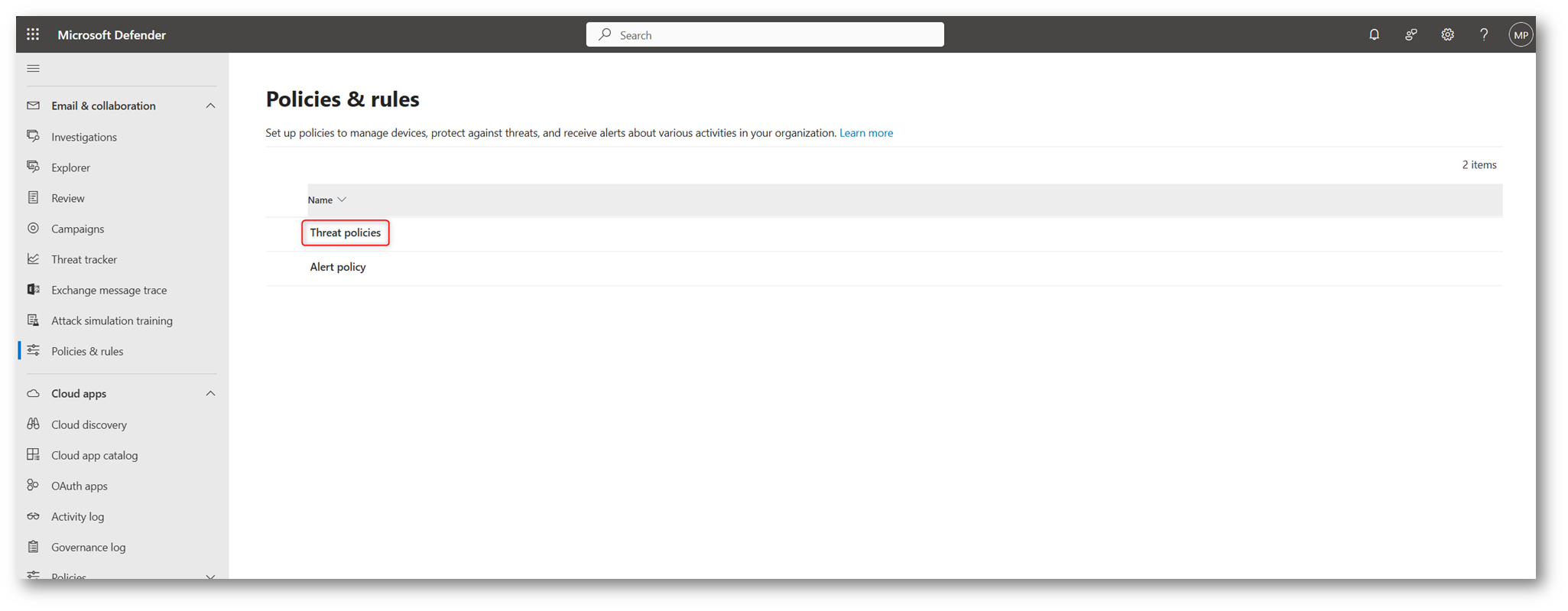
Task: Focus the Search input field
Action: click(x=765, y=34)
